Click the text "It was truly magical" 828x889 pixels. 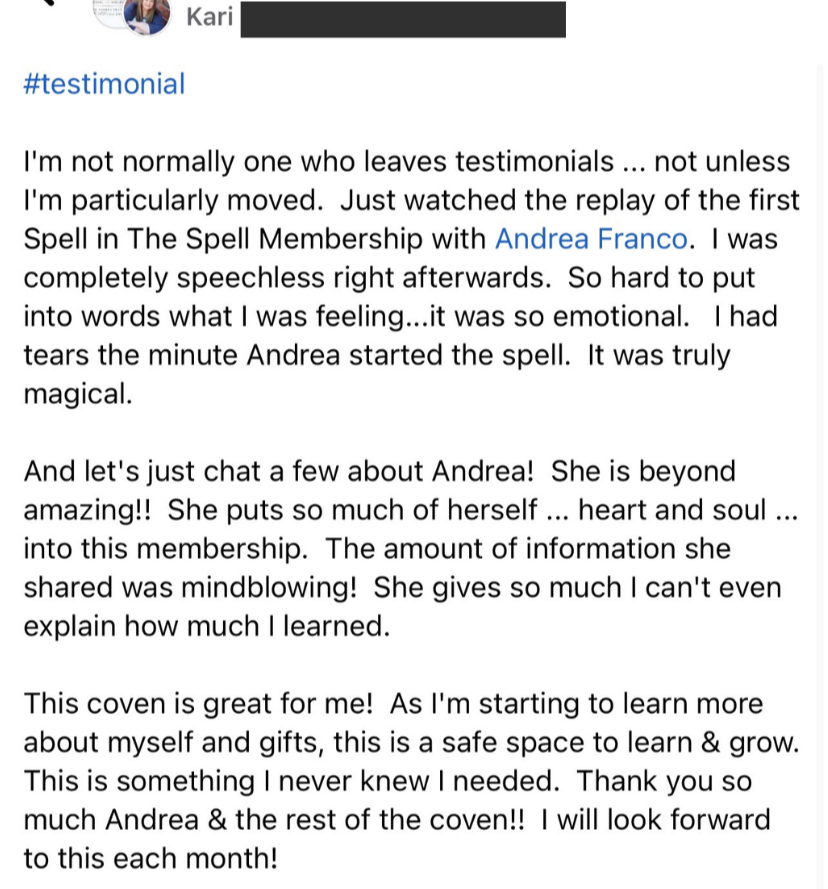[660, 356]
